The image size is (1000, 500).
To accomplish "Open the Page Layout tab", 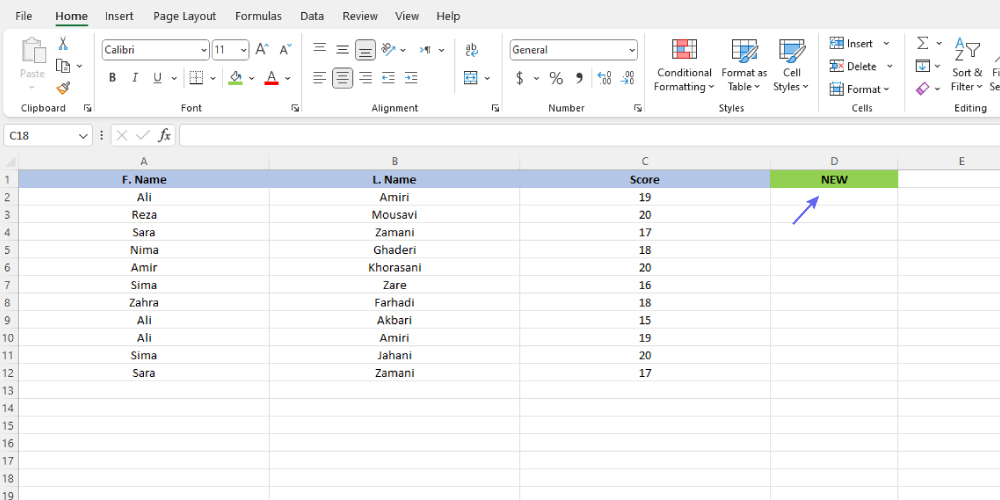I will [x=185, y=16].
